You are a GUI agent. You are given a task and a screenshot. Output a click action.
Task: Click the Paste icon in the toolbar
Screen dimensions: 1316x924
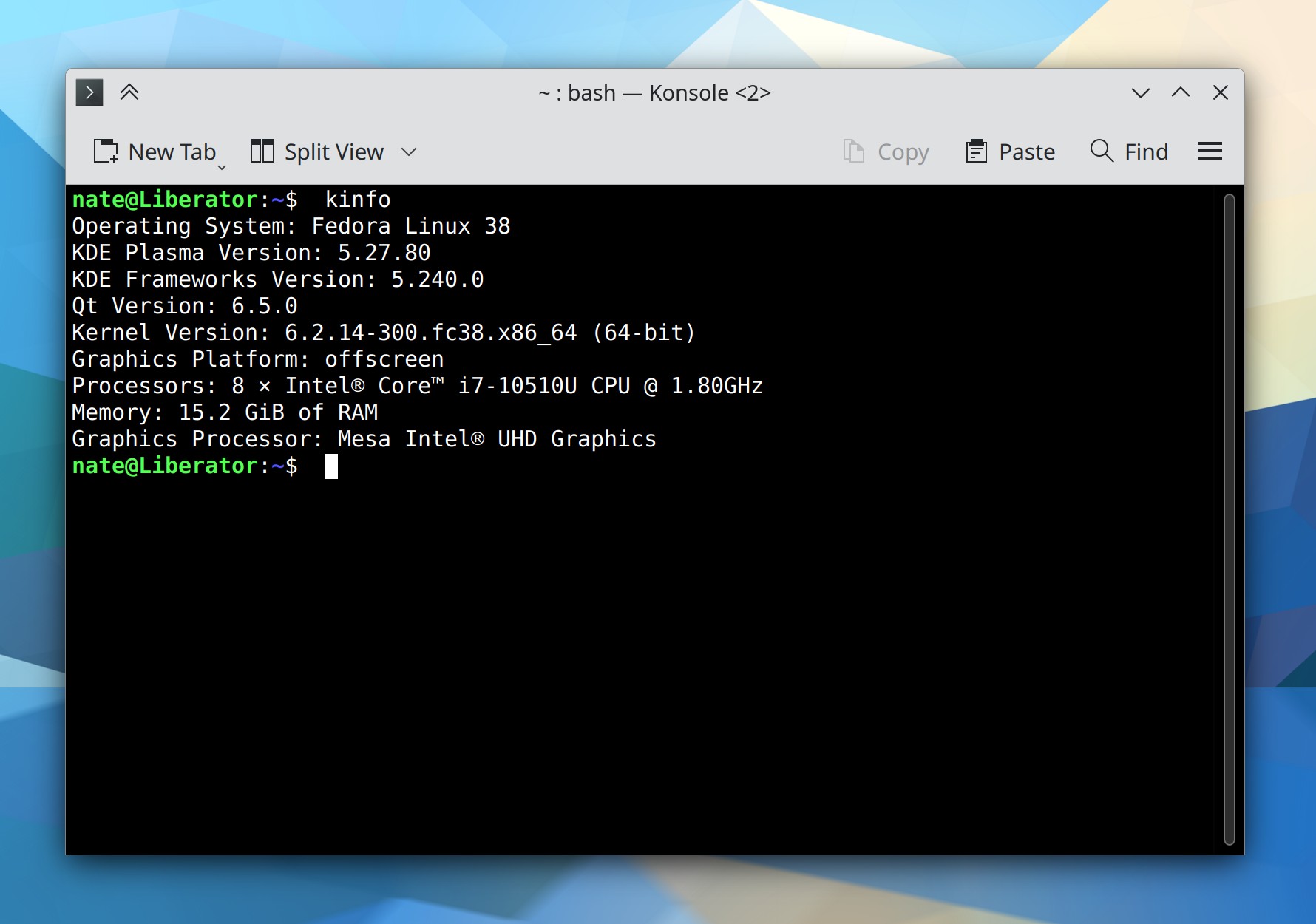977,151
